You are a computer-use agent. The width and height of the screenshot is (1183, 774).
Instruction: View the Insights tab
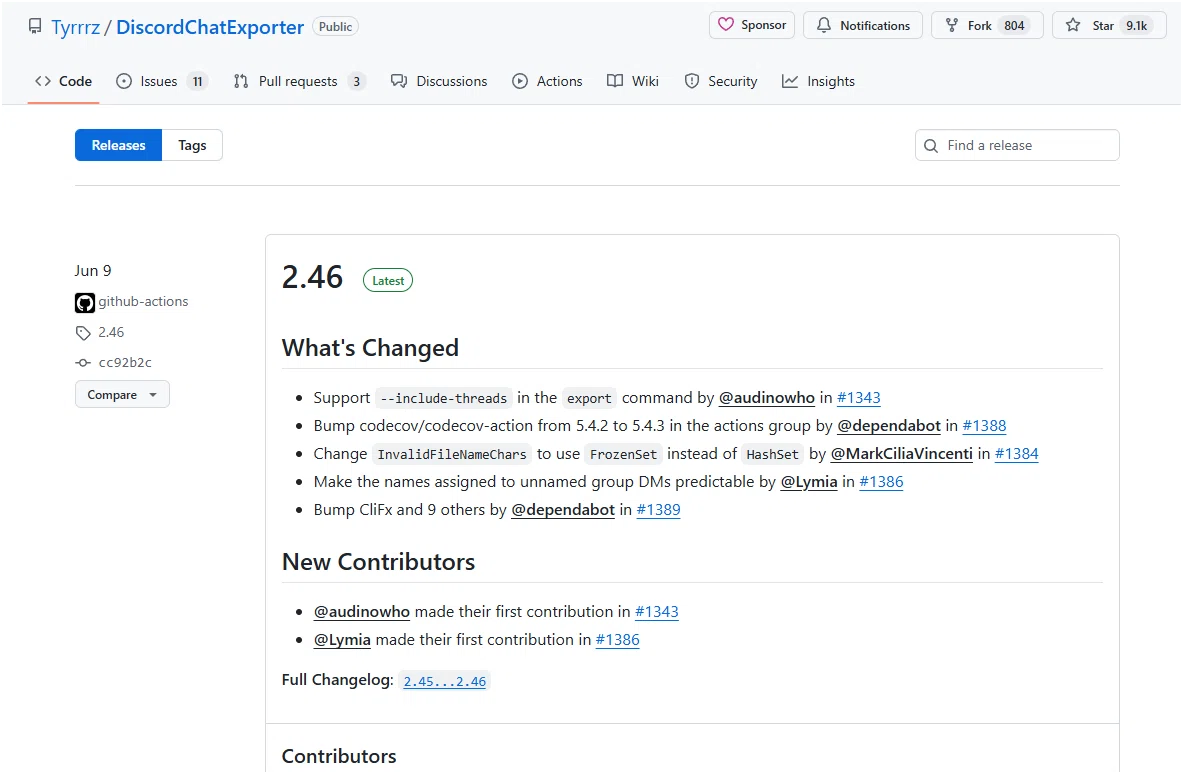819,81
